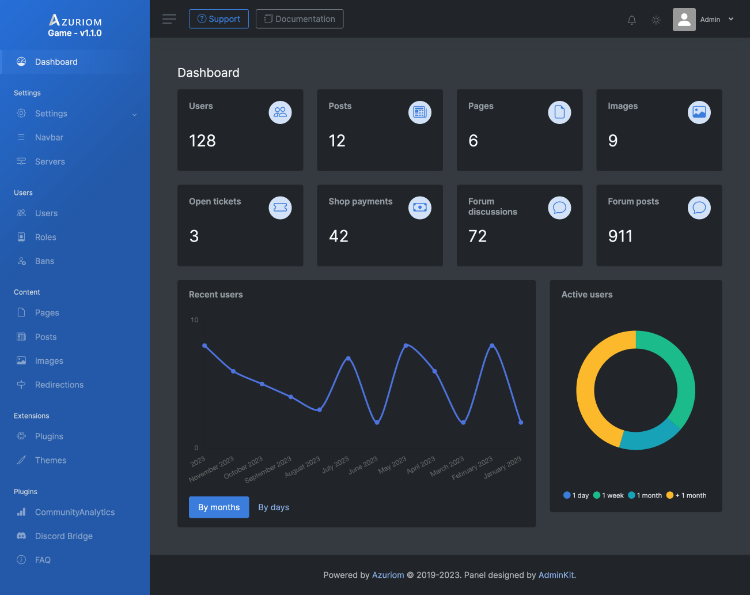Click the admin avatar image
This screenshot has width=750, height=595.
tap(684, 20)
